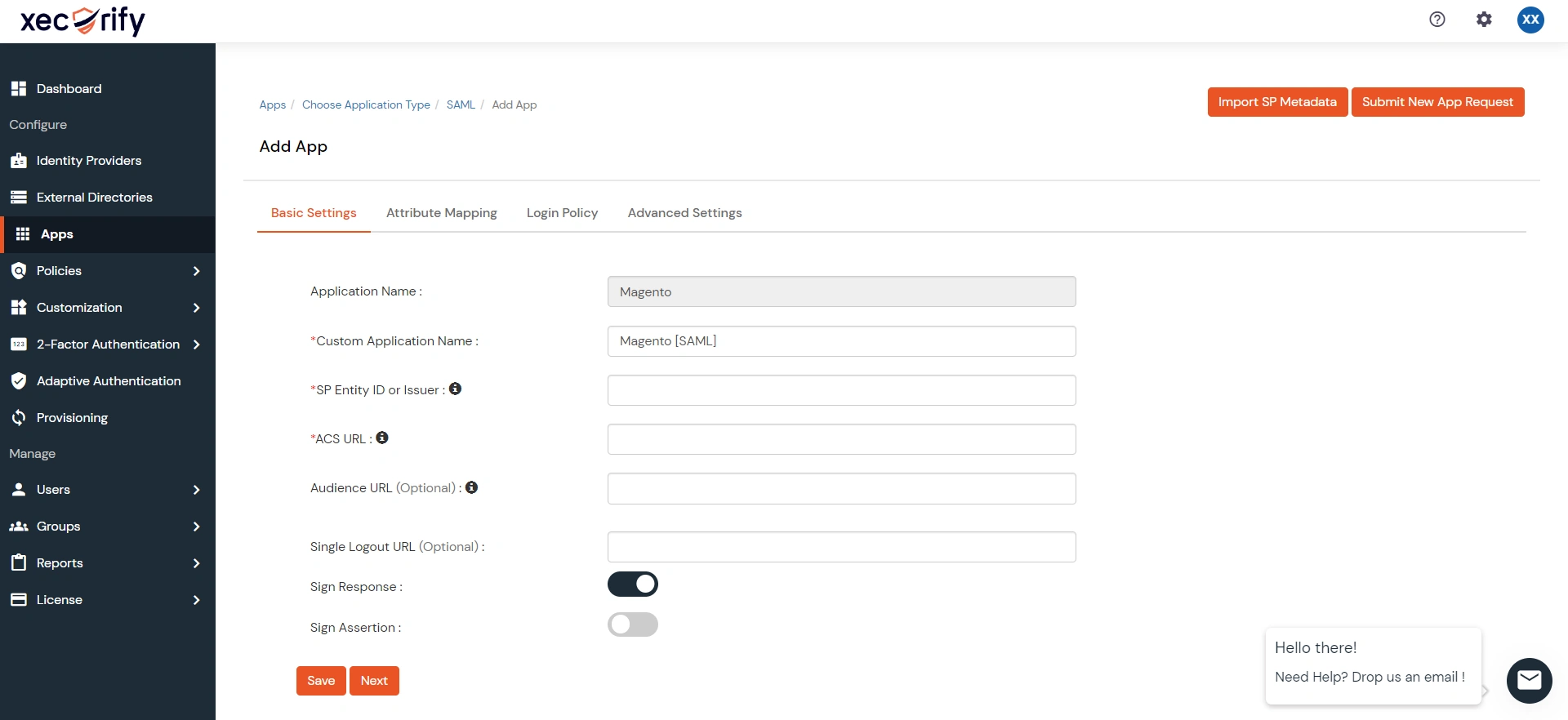Focus the Custom Application Name field
Screen dimensions: 1568x720
point(841,341)
